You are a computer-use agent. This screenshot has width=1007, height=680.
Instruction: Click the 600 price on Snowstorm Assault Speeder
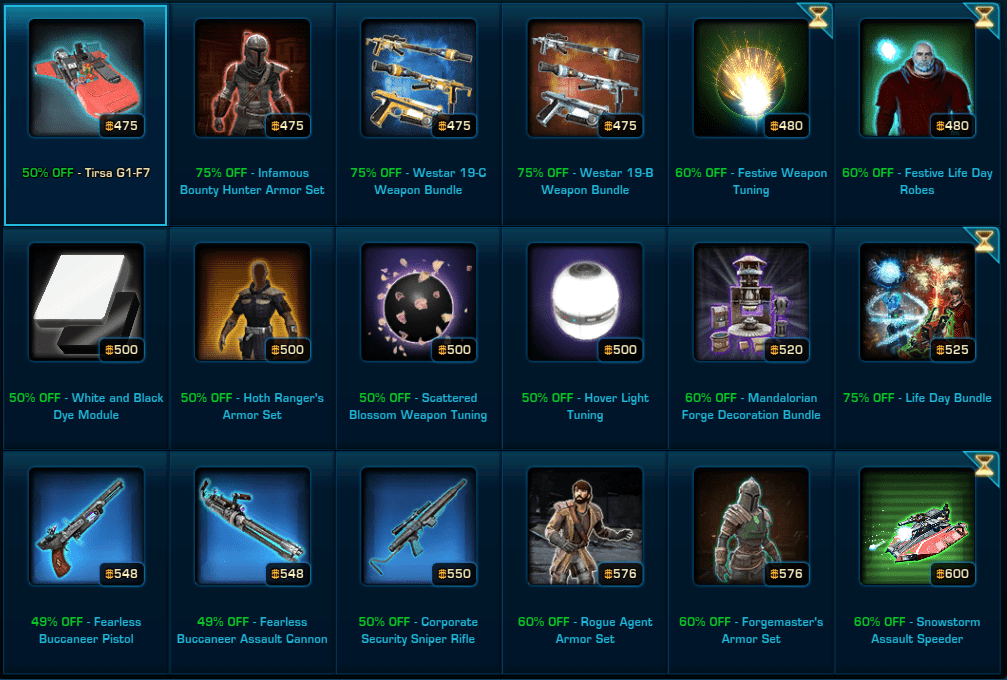point(952,573)
